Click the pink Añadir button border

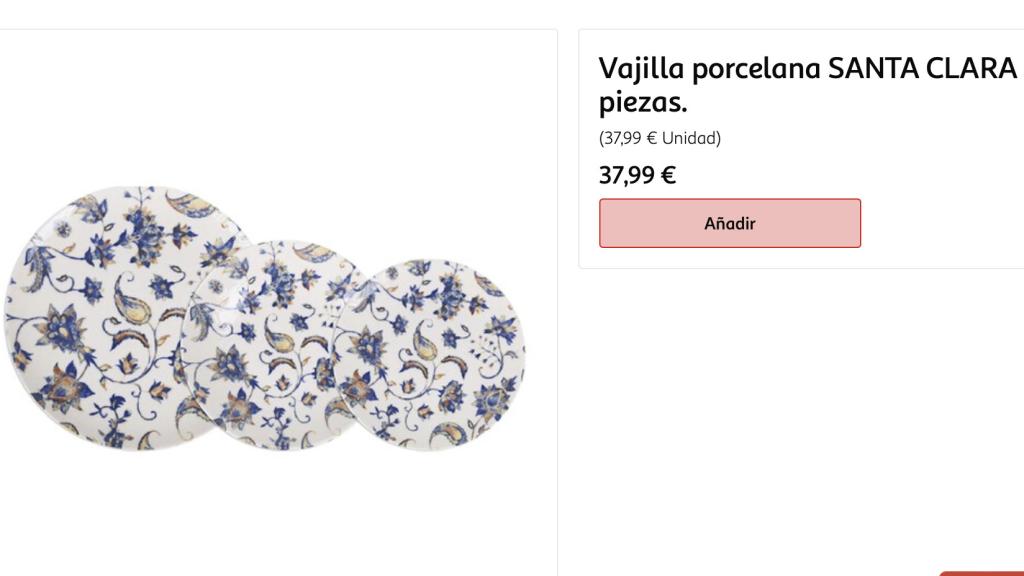click(x=729, y=202)
